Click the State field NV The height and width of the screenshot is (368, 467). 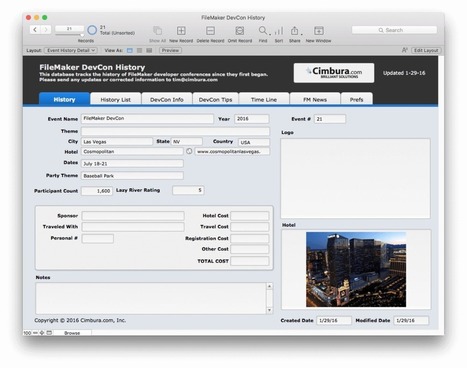[187, 142]
